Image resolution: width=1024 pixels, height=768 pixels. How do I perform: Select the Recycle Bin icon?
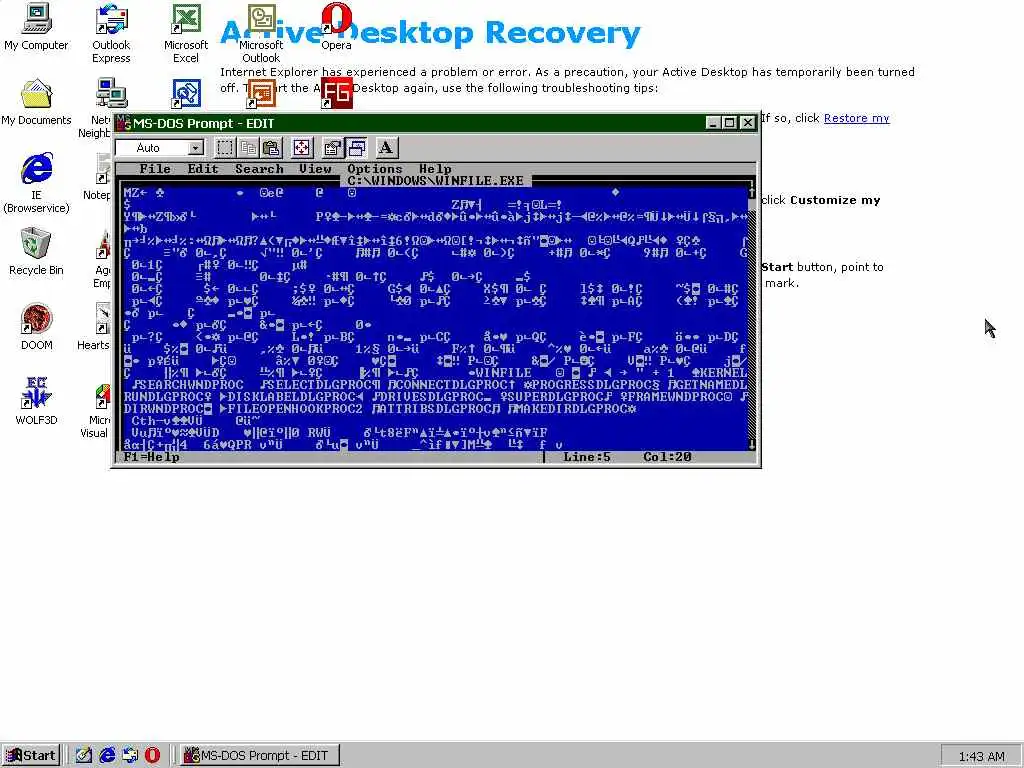36,252
